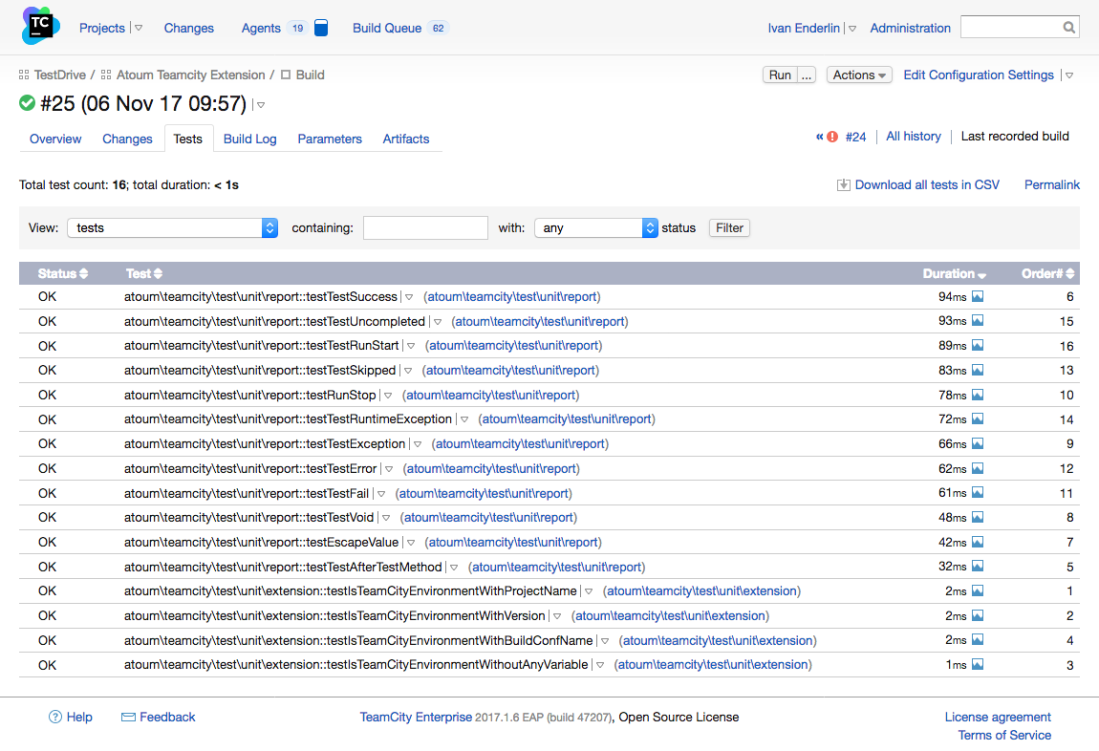Focus the 'containing' filter text field

point(425,228)
